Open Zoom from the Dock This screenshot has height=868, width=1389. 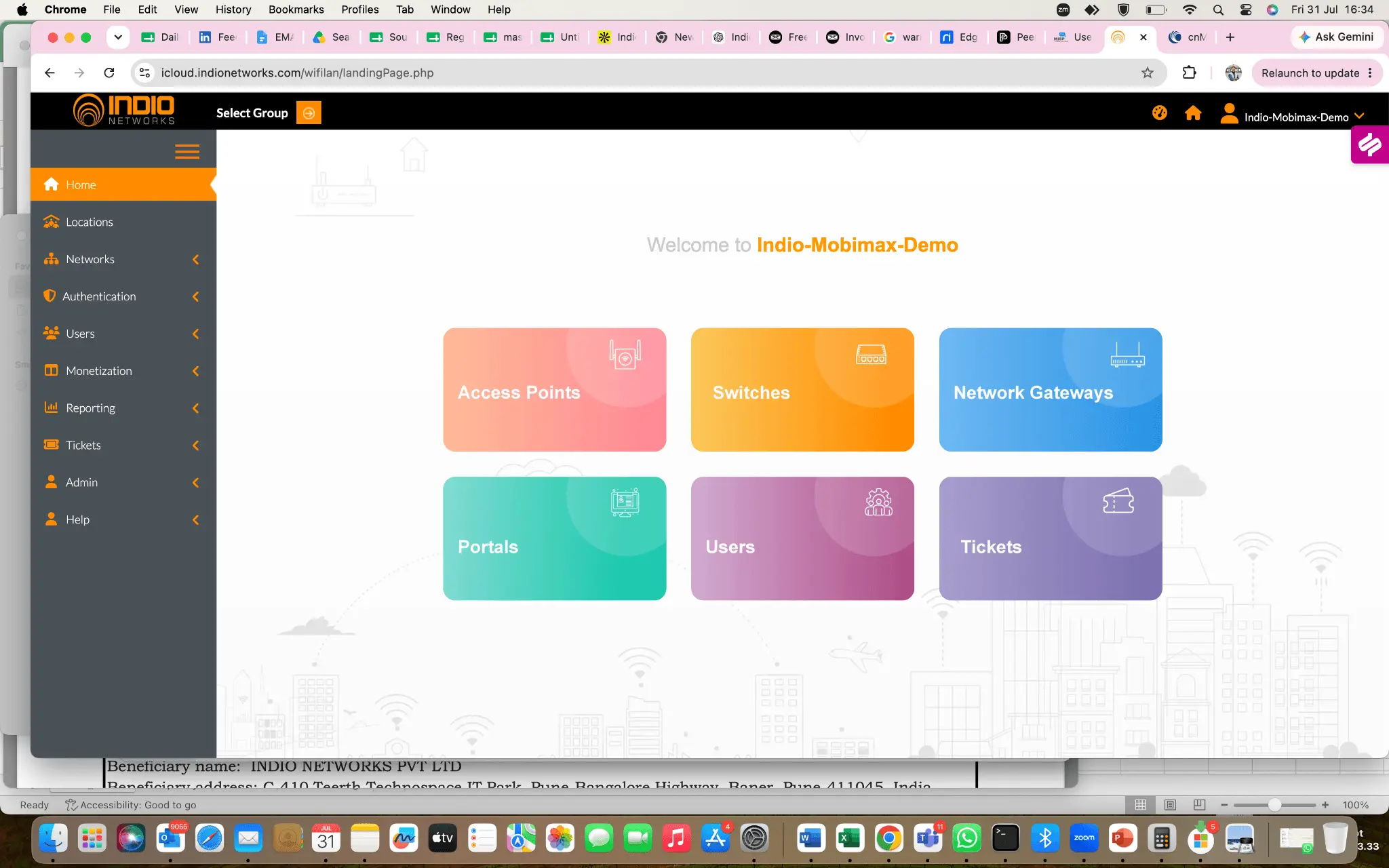1084,839
